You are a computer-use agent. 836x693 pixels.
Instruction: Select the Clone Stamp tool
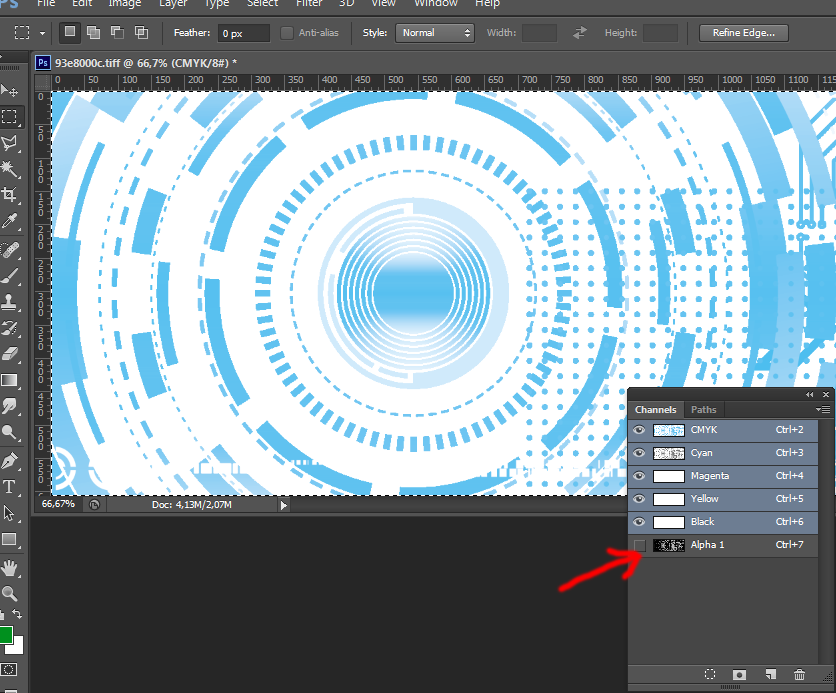pos(10,302)
